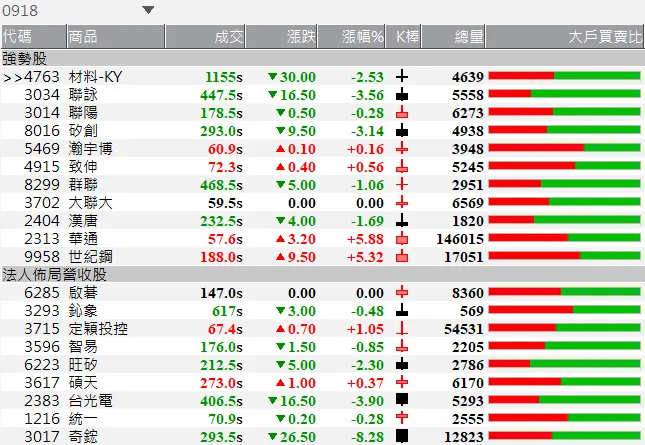Viewport: 645px width, 445px height.
Task: Select stock code 6223
Action: click(42, 365)
